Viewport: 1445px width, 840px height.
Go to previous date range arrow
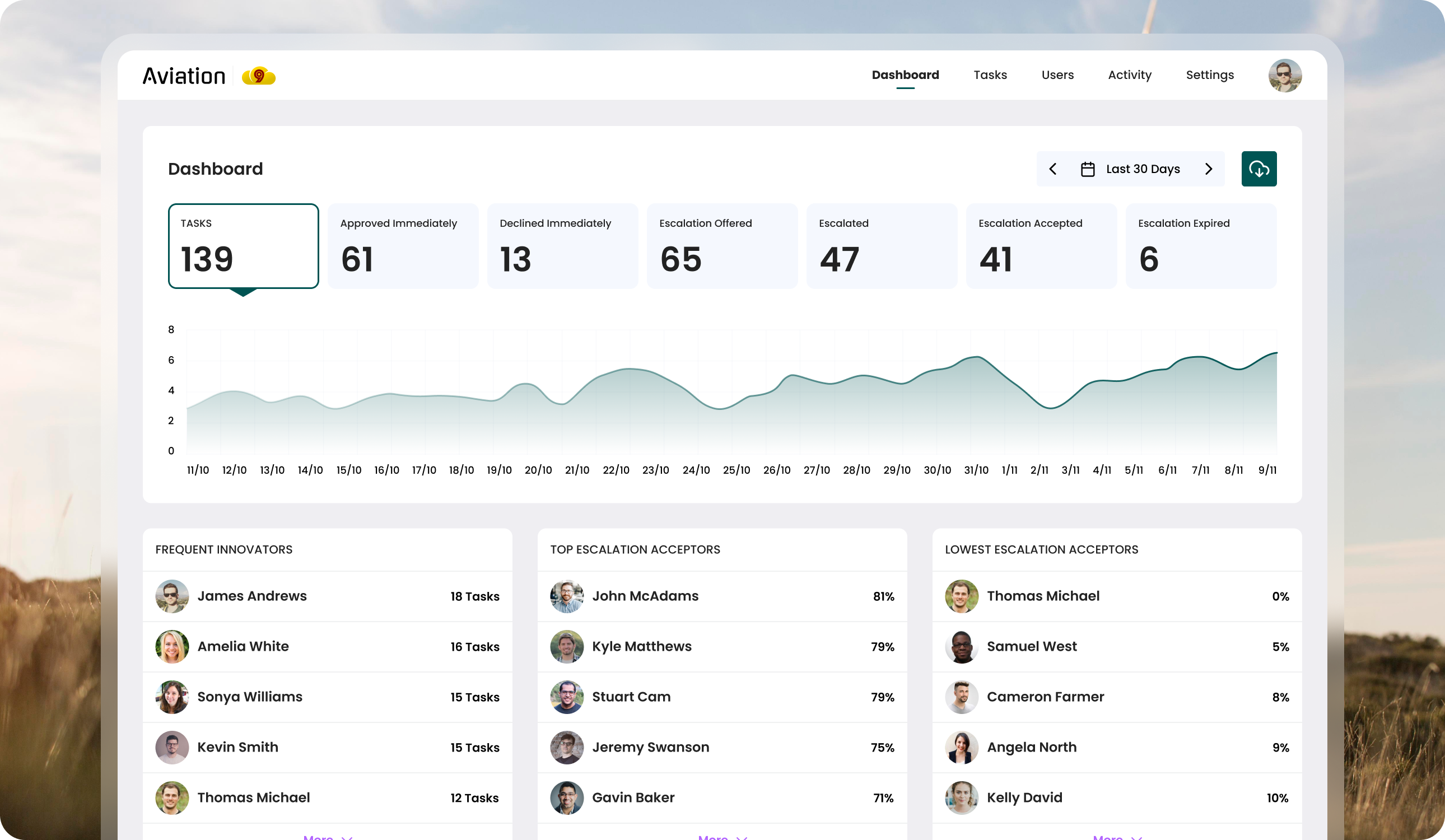[x=1053, y=169]
